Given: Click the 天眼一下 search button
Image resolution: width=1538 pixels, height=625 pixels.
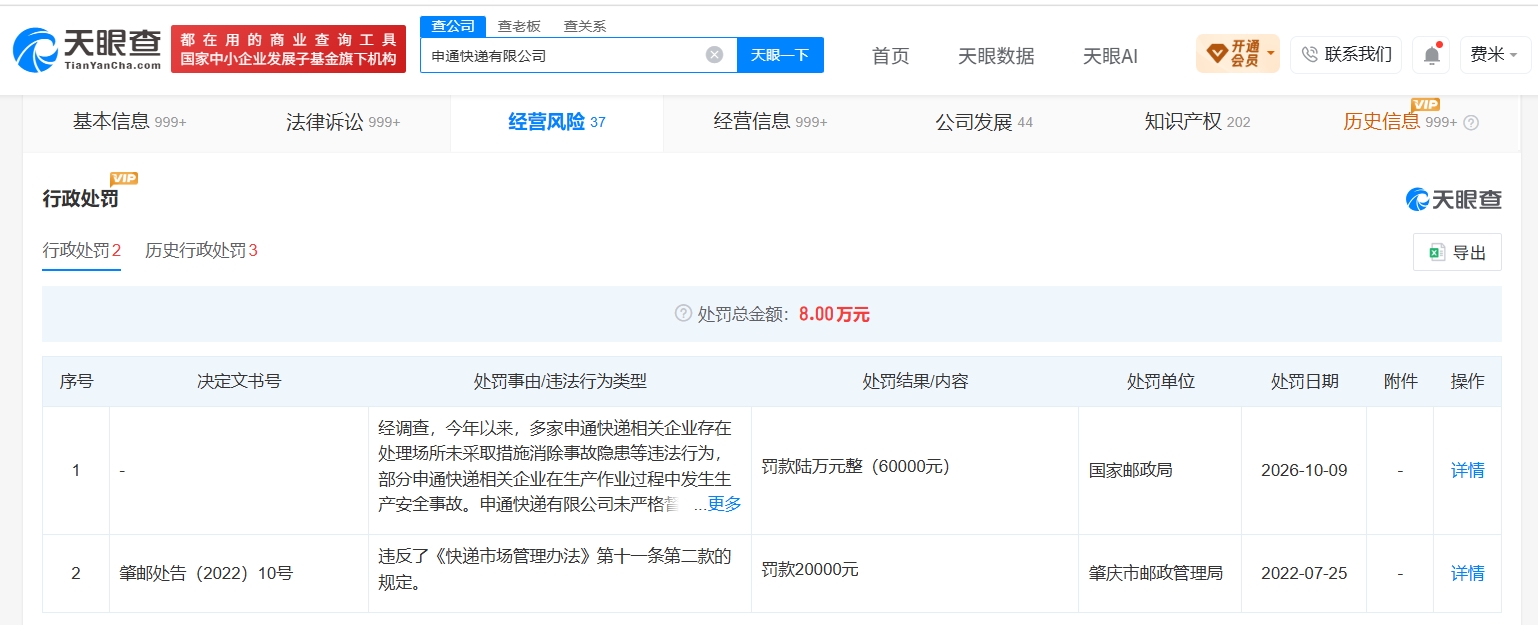Looking at the screenshot, I should tap(780, 55).
